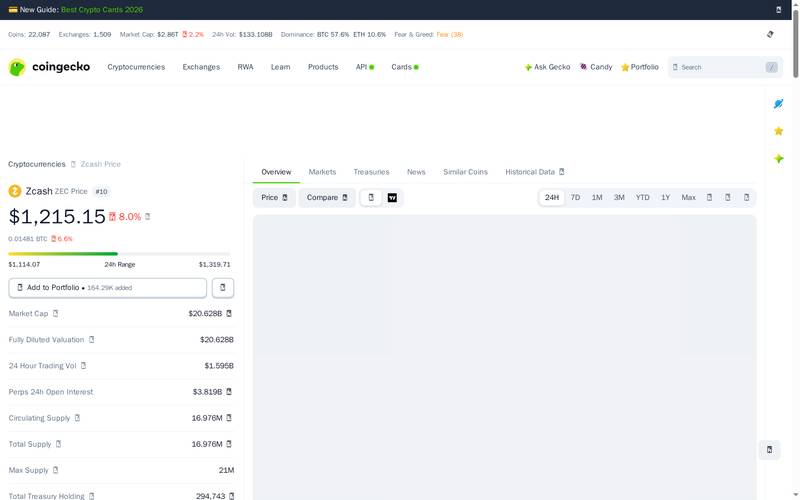Open Ask Gecko sparkle icon
Screen dimensions: 800x500
[528, 67]
